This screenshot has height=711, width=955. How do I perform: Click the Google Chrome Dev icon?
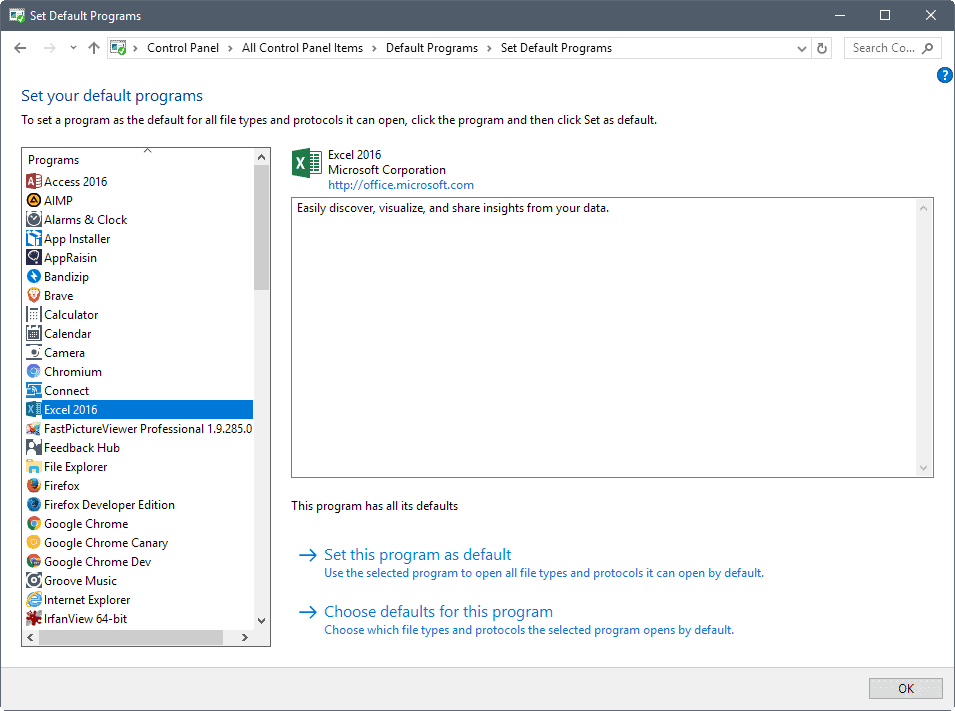pos(34,561)
